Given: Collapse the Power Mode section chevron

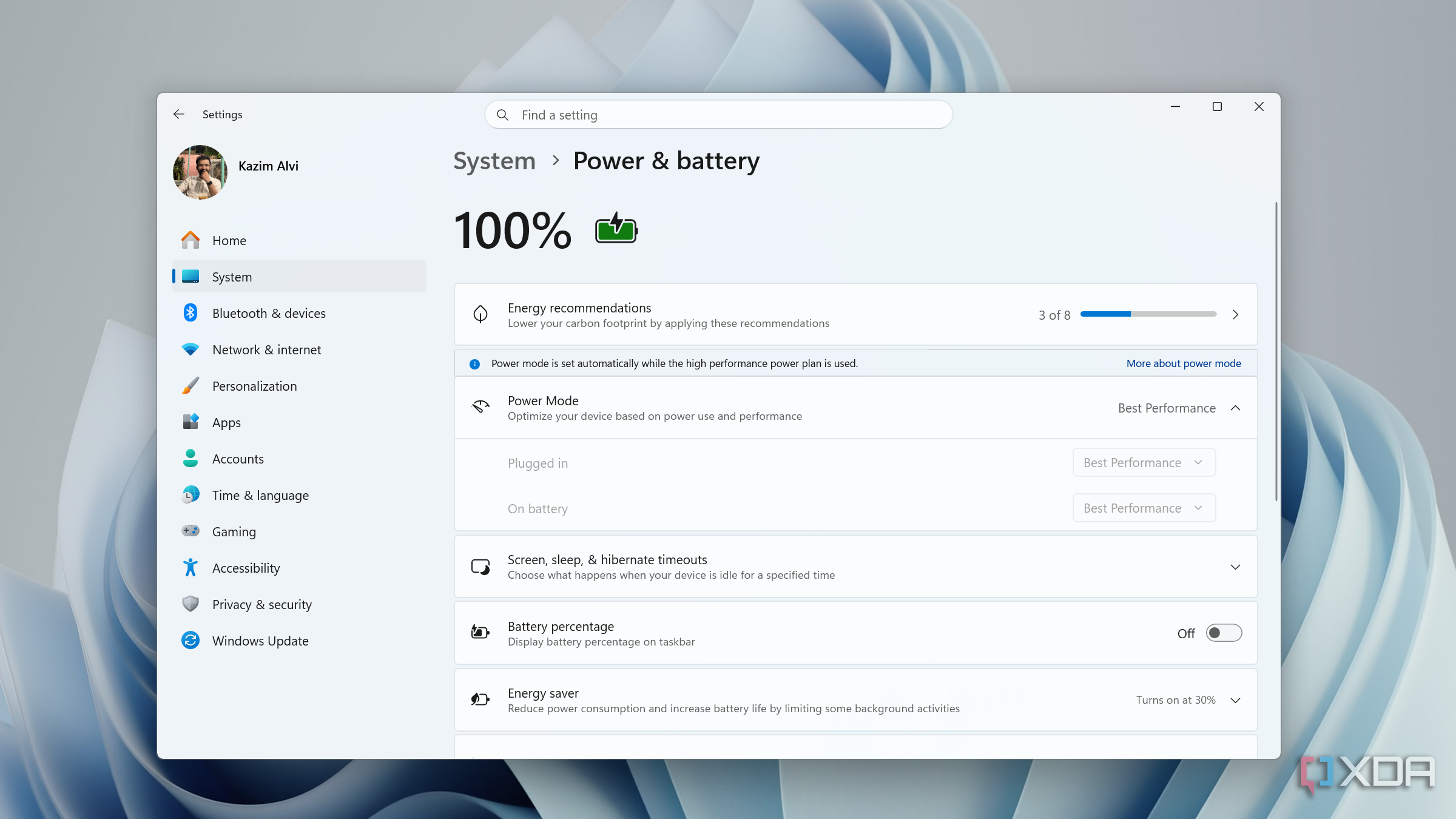Looking at the screenshot, I should tap(1235, 408).
